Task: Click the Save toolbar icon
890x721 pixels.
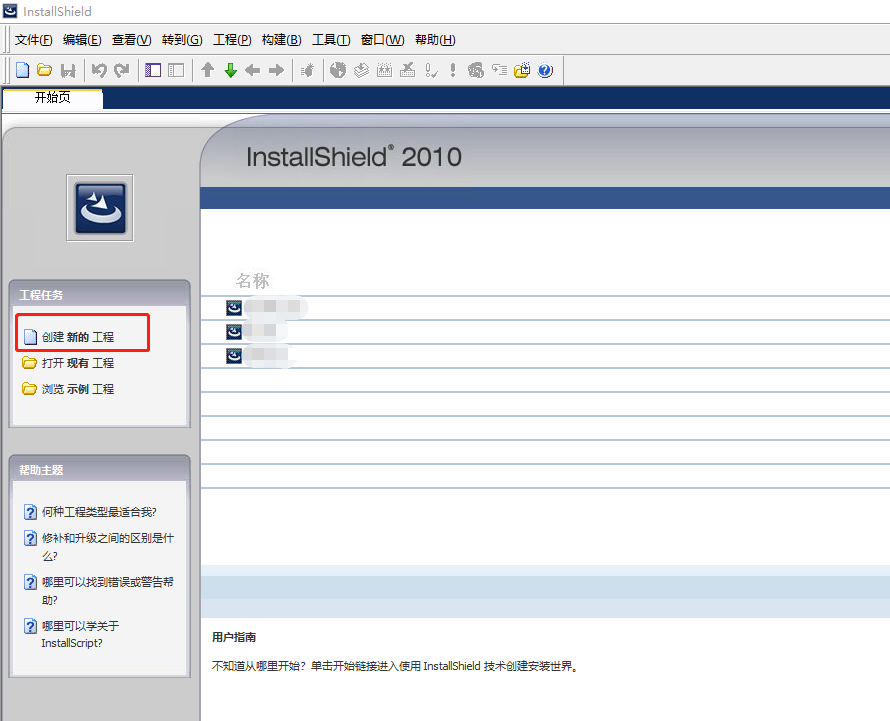Action: (68, 70)
